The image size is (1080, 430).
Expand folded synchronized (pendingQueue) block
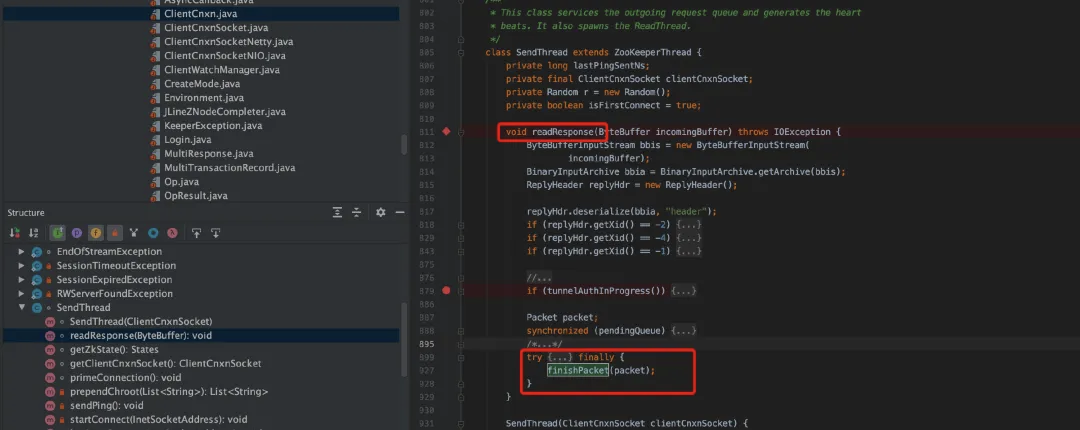[x=683, y=331]
